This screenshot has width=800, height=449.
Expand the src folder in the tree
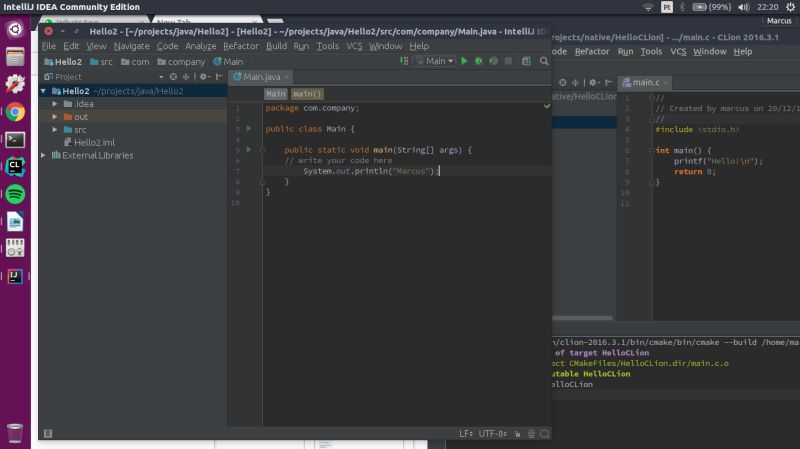click(x=55, y=130)
